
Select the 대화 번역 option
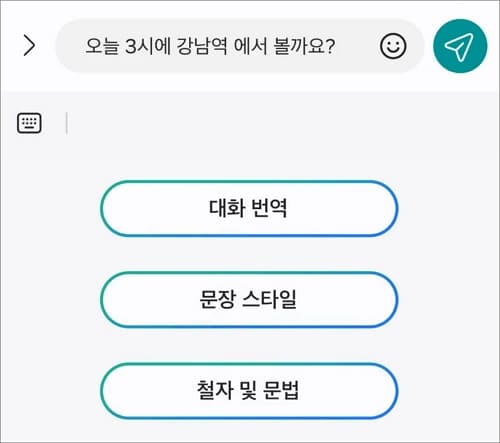pos(249,208)
